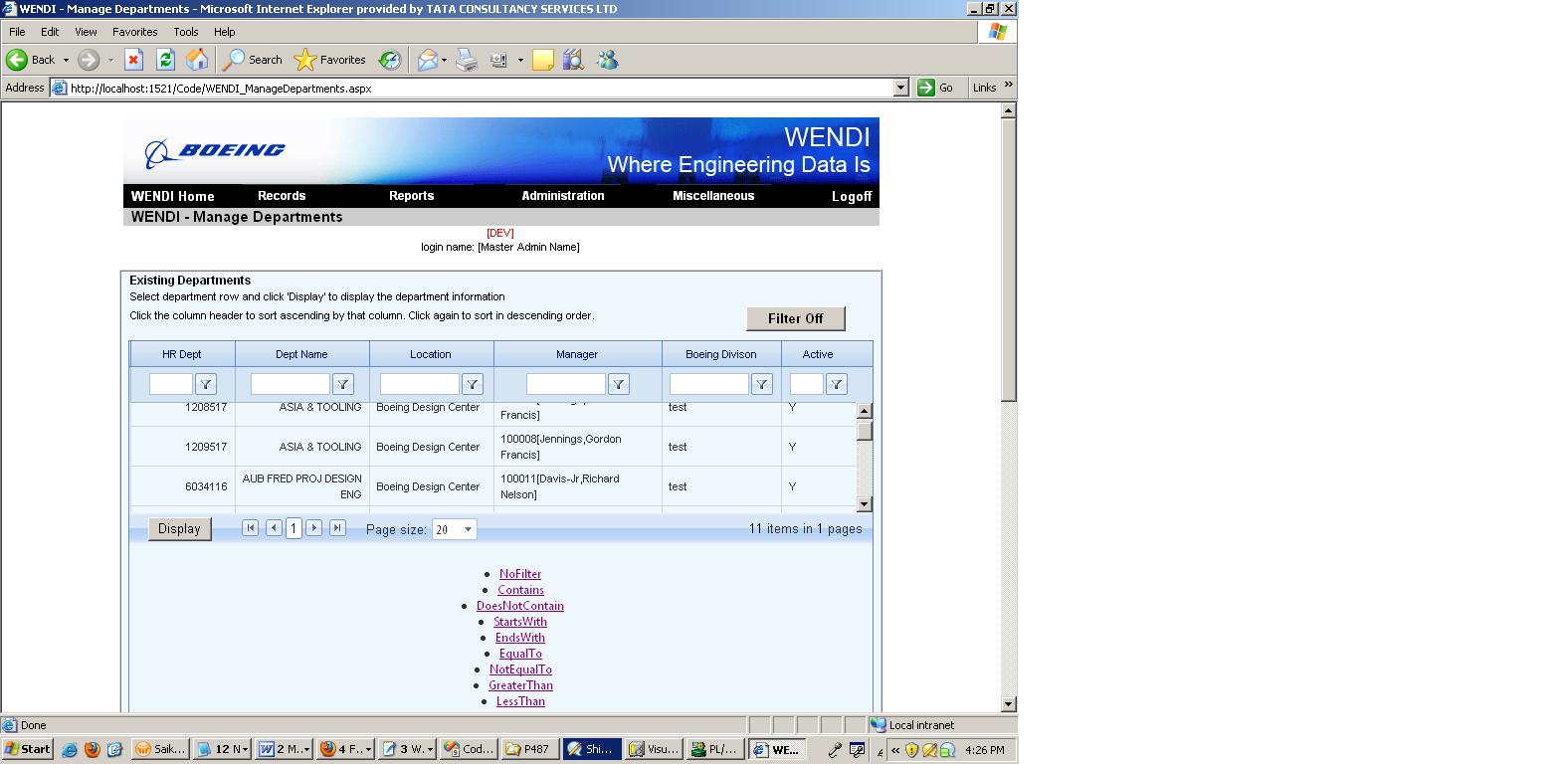
Task: Sort by the Dept Name column header
Action: [301, 354]
